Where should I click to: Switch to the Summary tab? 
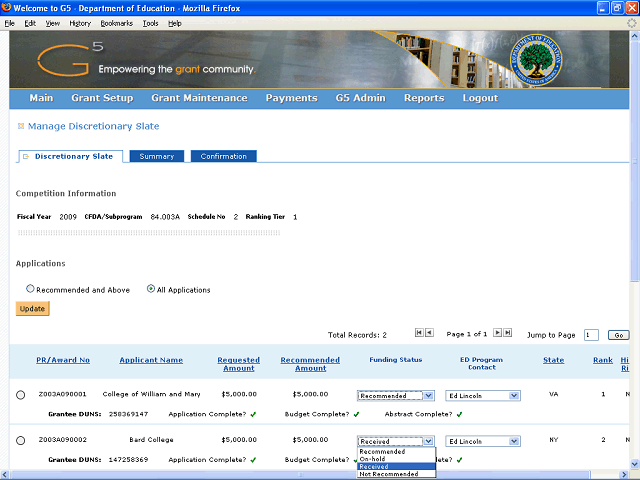157,156
